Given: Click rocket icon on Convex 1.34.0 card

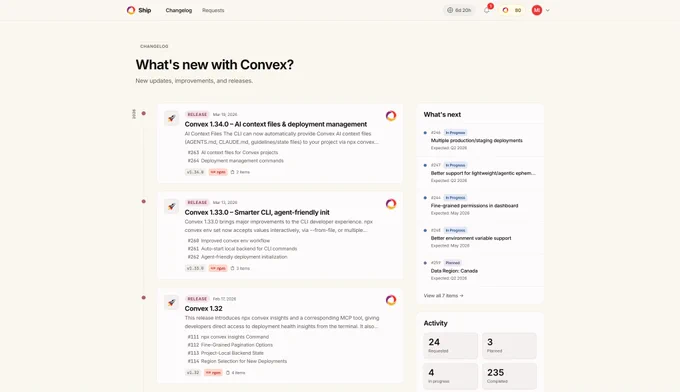Looking at the screenshot, I should (171, 118).
